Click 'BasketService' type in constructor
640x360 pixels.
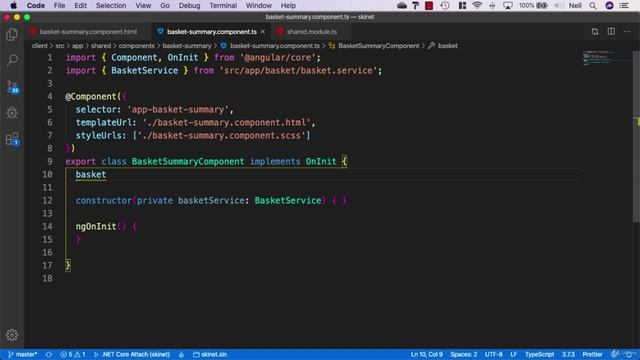[x=288, y=200]
